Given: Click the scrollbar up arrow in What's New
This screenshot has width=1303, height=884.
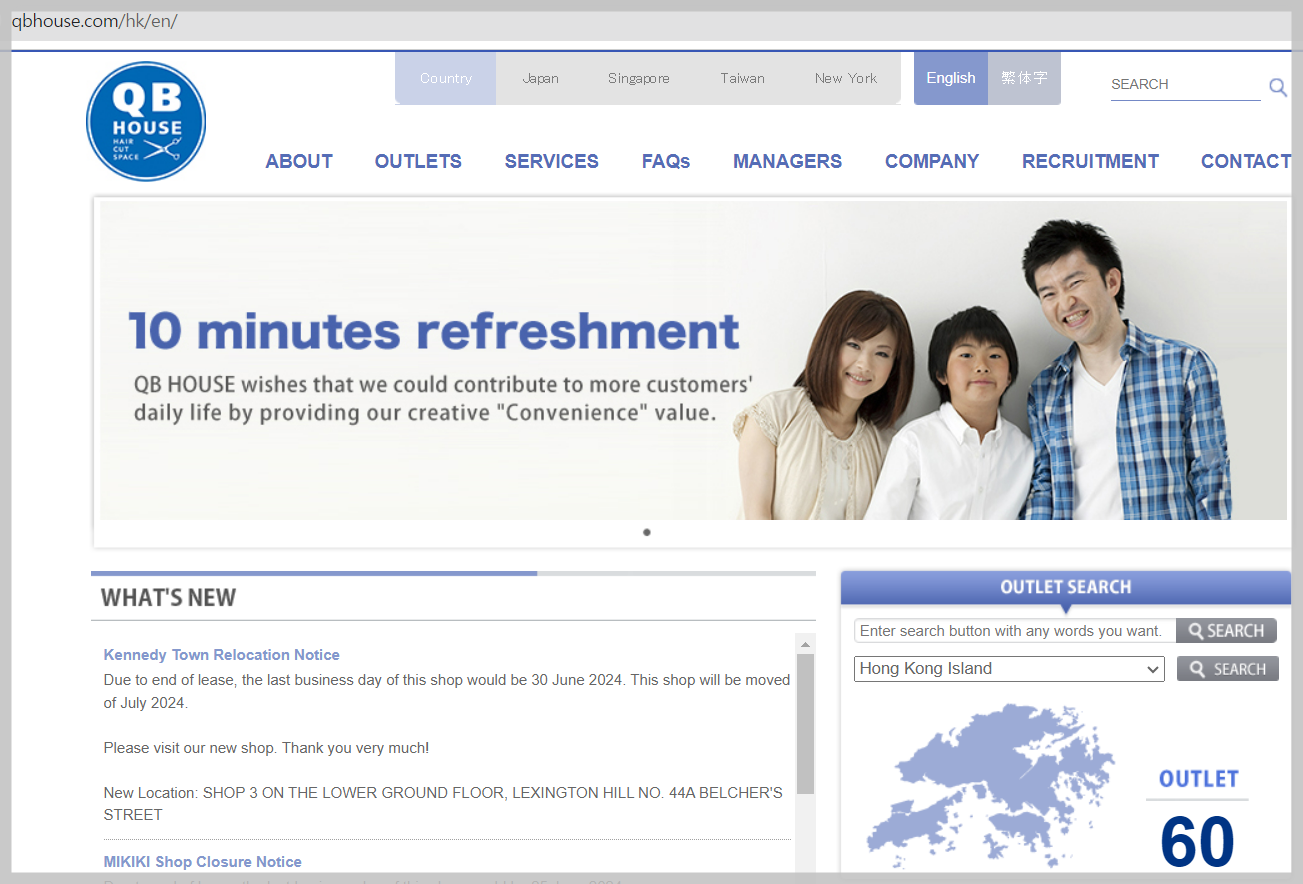Looking at the screenshot, I should coord(805,644).
